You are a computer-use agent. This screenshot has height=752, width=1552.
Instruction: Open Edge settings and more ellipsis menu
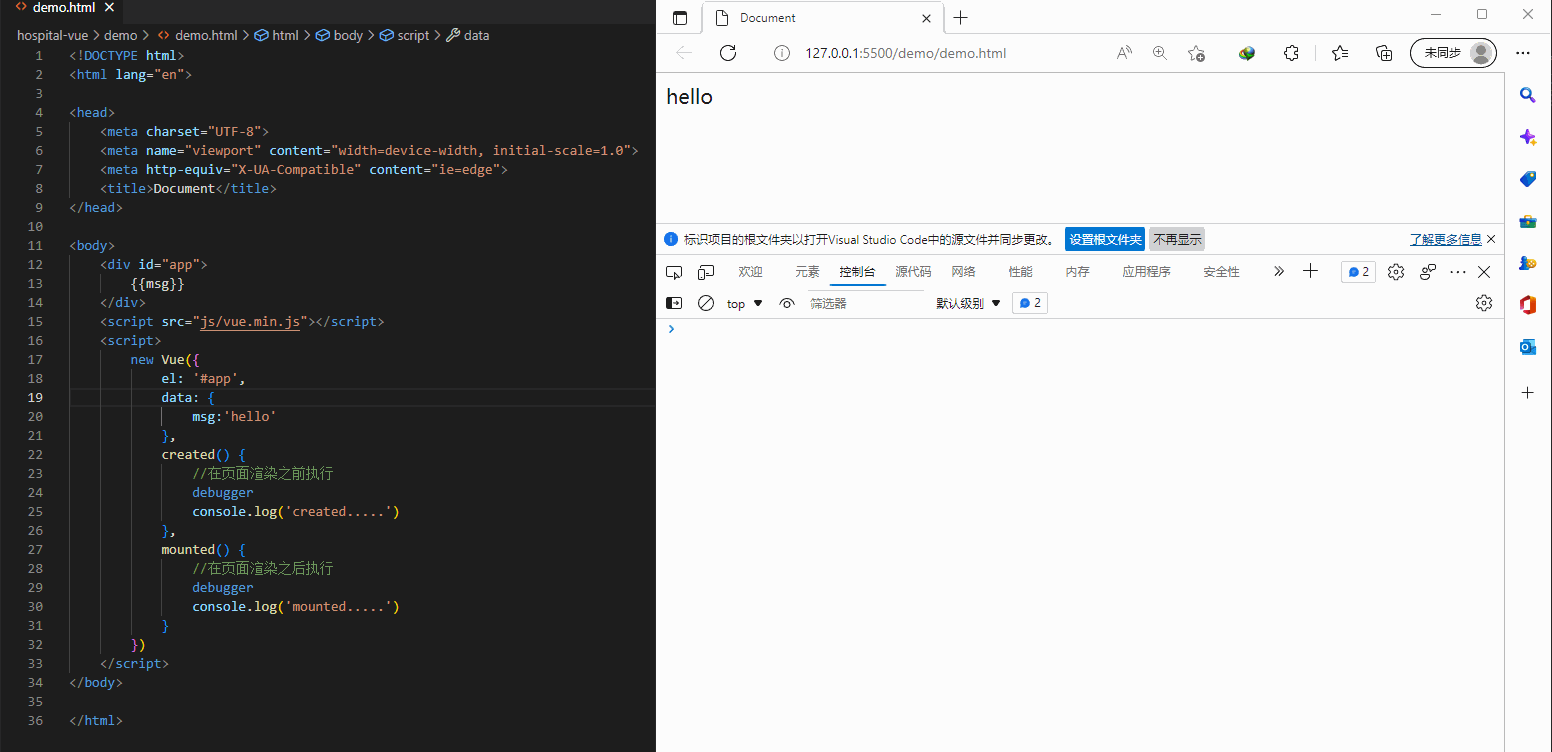[x=1523, y=53]
